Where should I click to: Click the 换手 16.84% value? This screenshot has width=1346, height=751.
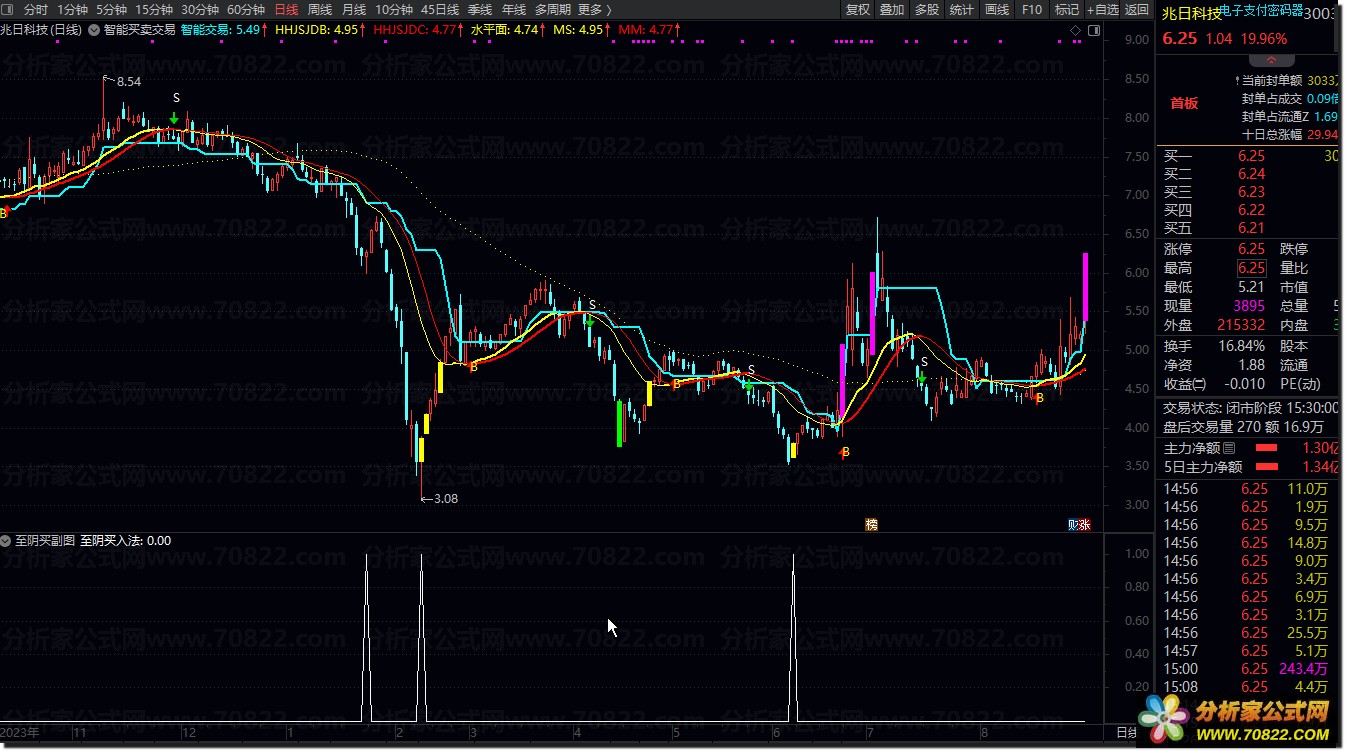1241,346
